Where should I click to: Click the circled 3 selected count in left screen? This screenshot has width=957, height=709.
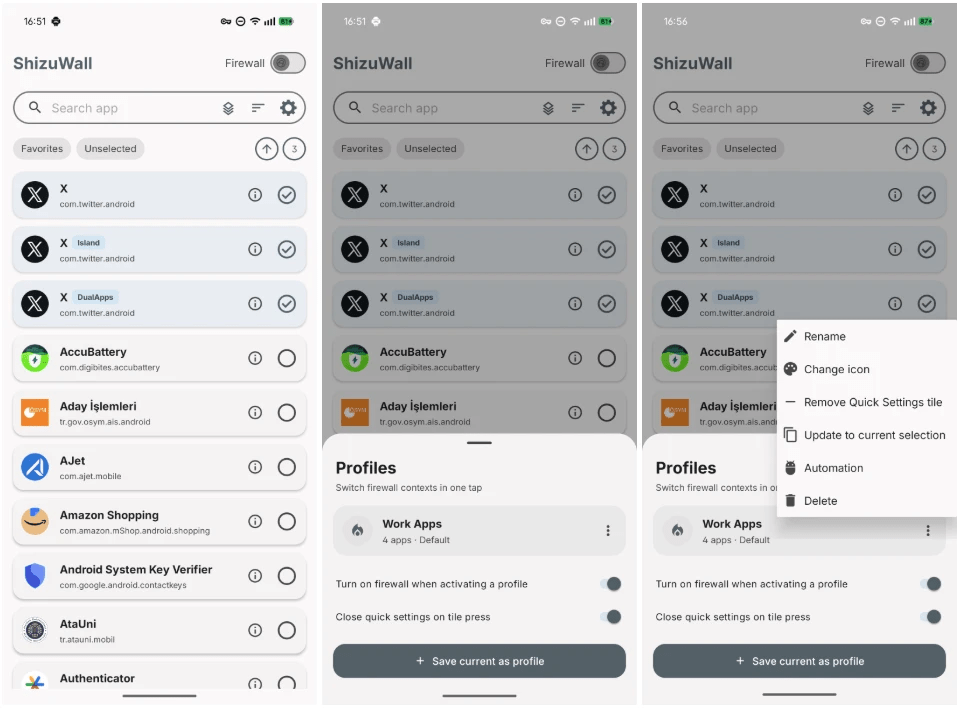[x=294, y=149]
